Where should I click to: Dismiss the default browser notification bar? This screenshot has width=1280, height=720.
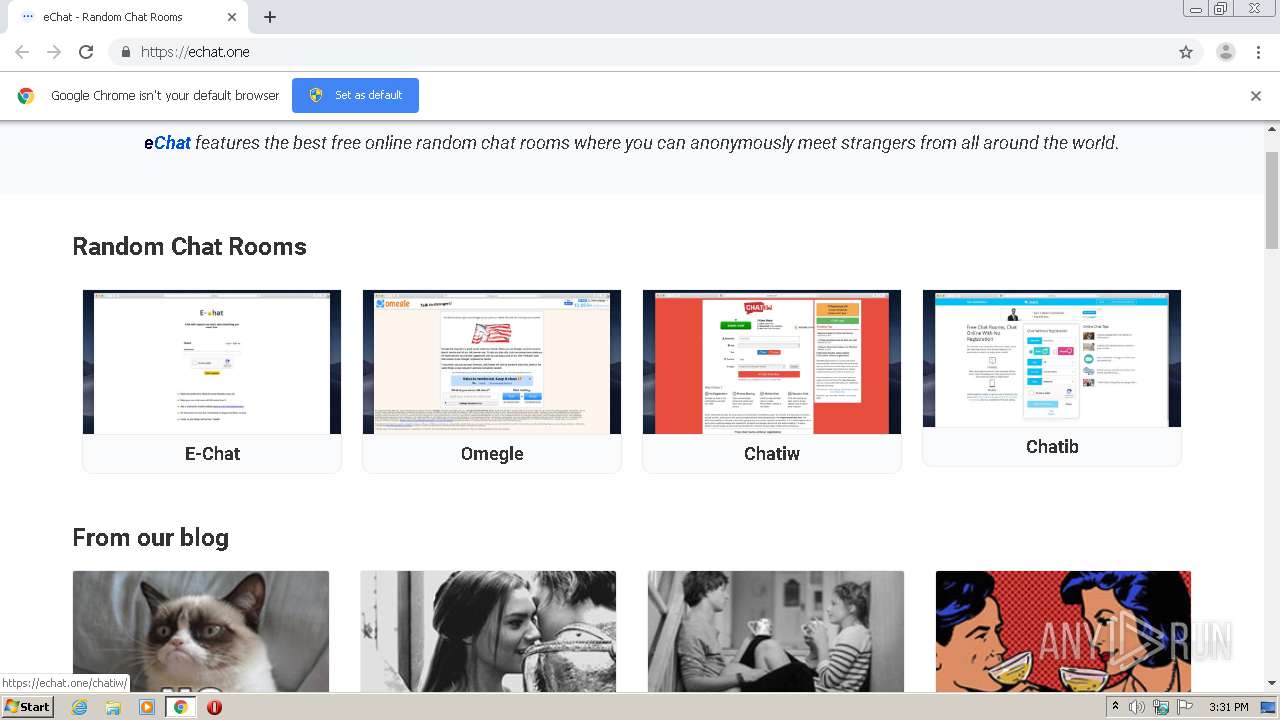(x=1256, y=96)
